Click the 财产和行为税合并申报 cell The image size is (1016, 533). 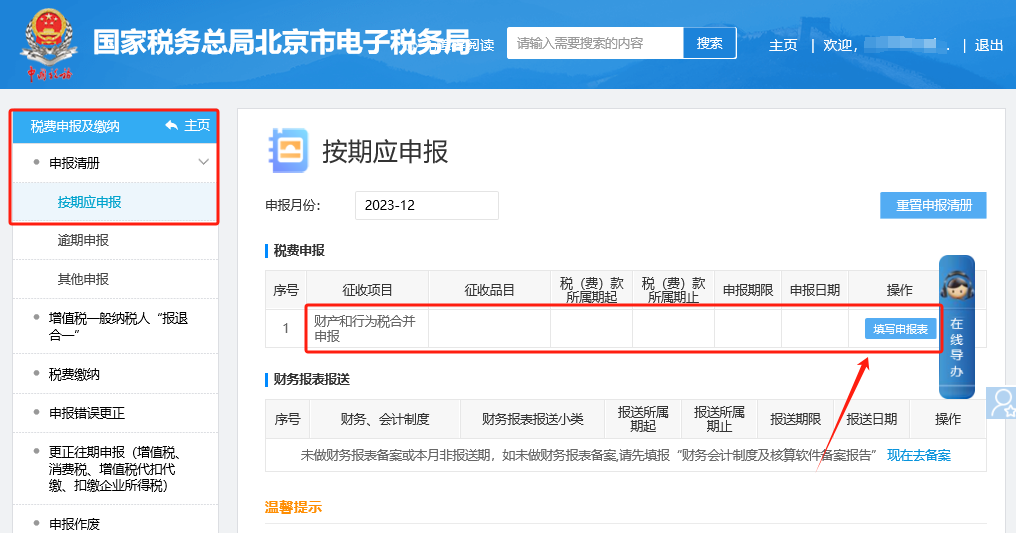click(367, 328)
